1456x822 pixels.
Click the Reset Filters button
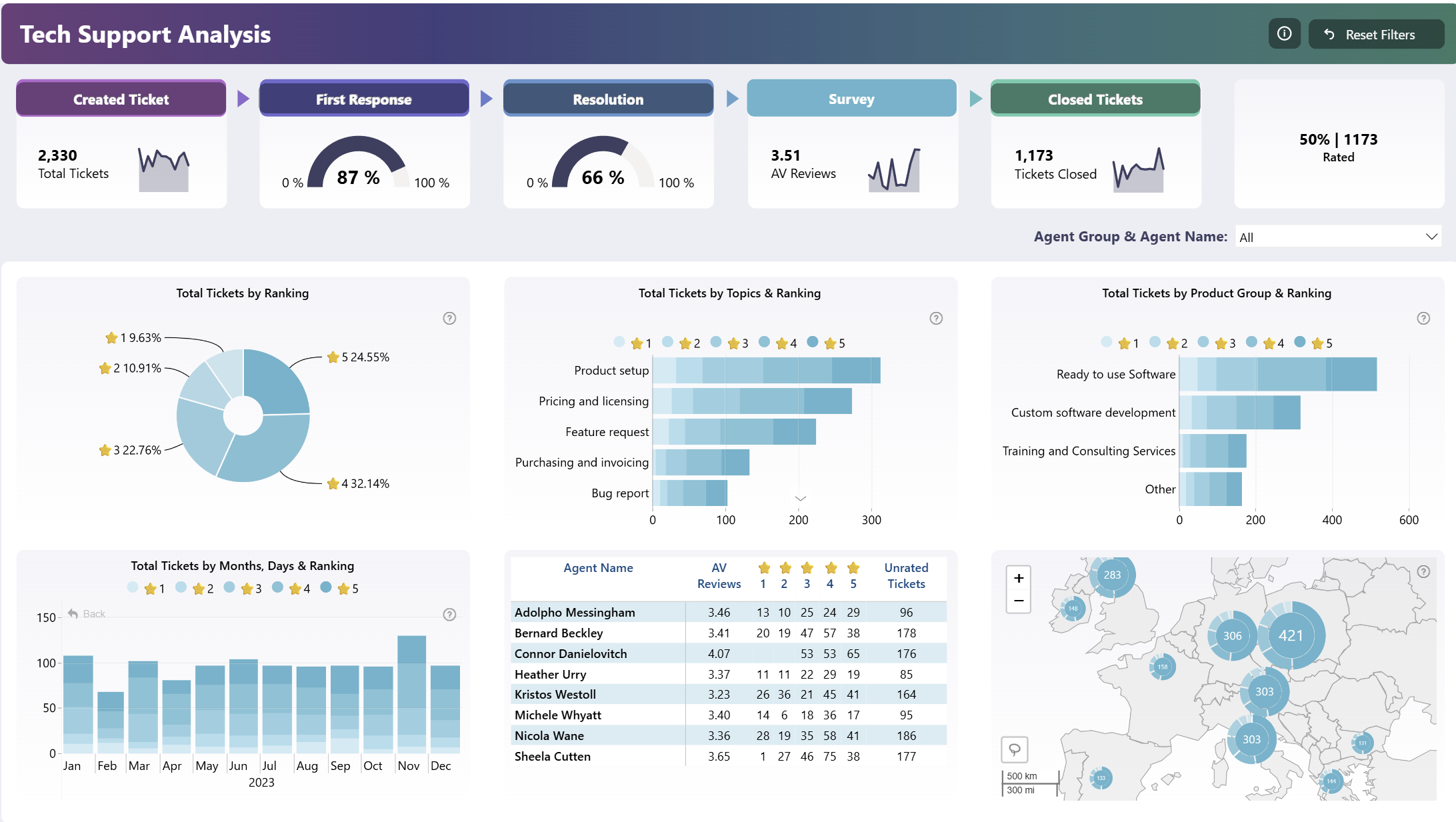[x=1376, y=35]
